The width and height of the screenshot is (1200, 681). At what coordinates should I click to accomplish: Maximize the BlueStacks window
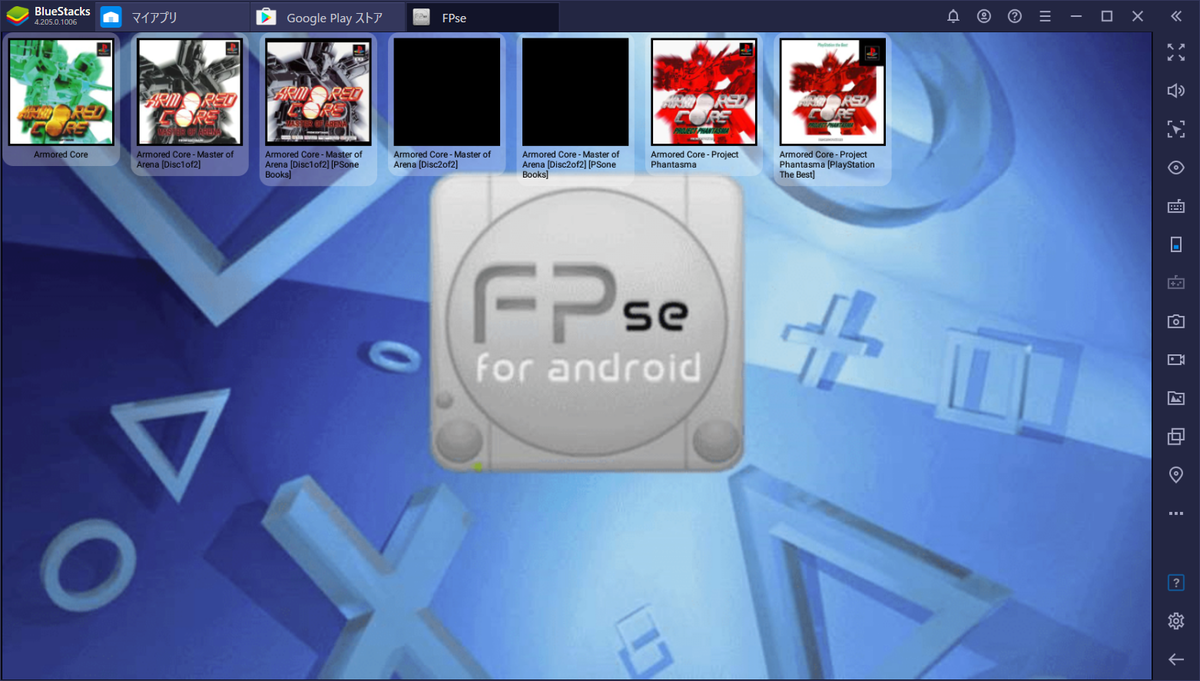(x=1107, y=17)
